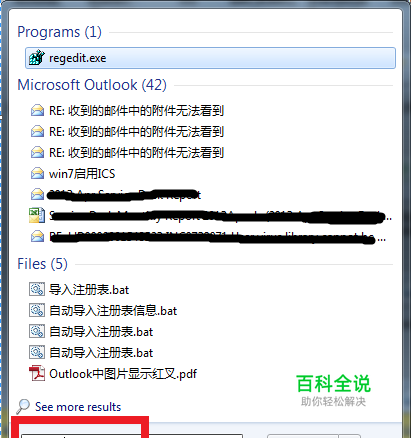Click the gear icon next to 导入注册表.bat

(37, 289)
